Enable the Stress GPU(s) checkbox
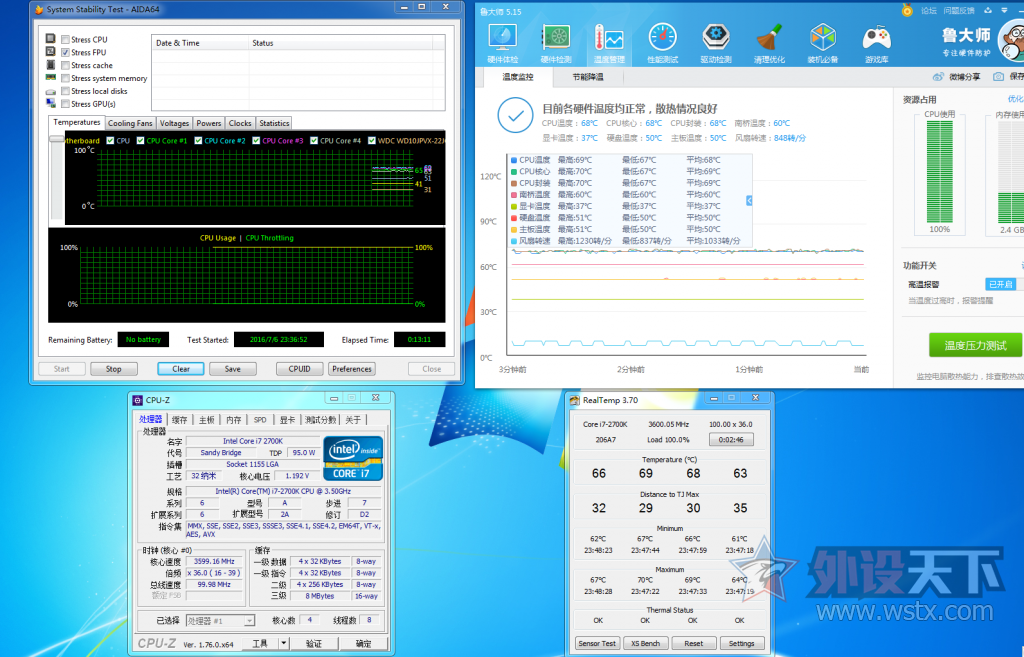 pyautogui.click(x=65, y=104)
